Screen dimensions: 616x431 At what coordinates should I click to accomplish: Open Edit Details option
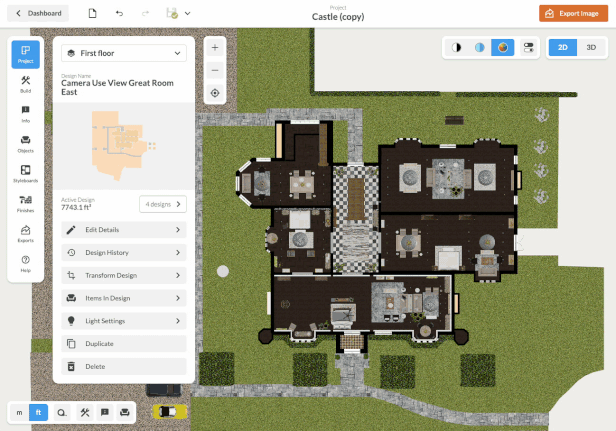tap(123, 230)
